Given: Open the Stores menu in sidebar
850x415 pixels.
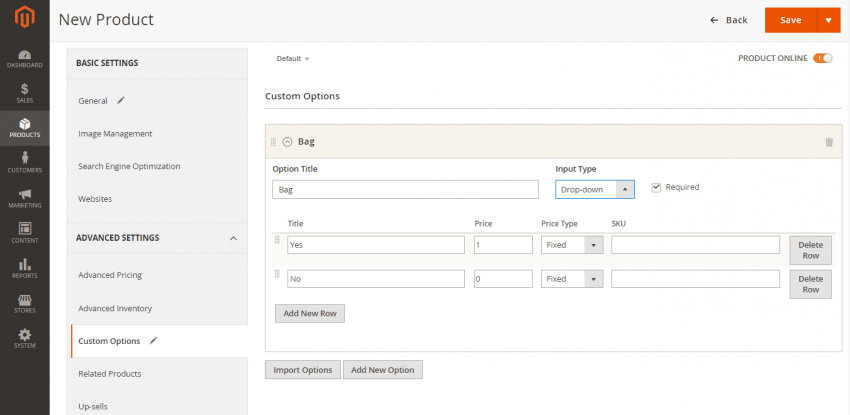Looking at the screenshot, I should click(x=24, y=303).
